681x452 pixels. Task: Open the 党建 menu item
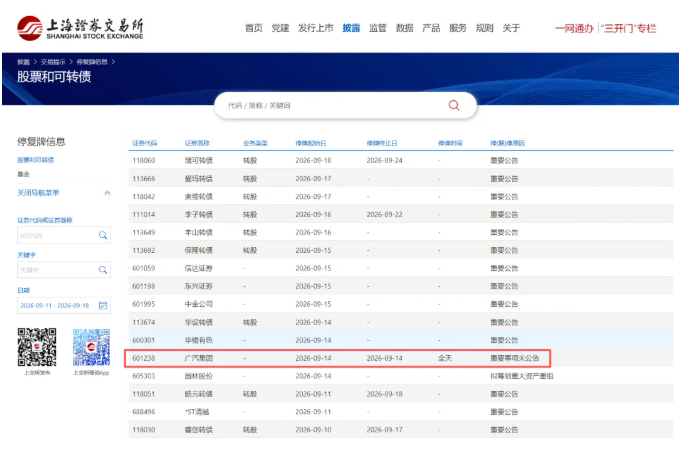tap(280, 28)
